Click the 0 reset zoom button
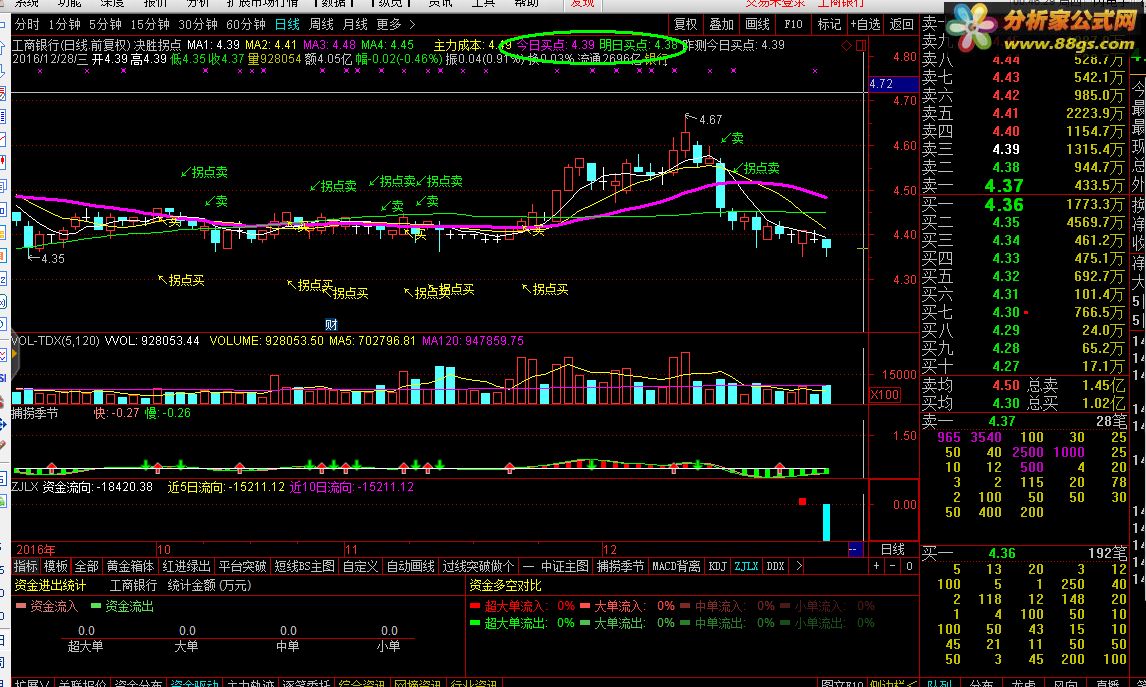Viewport: 1146px width, 687px height. (908, 566)
